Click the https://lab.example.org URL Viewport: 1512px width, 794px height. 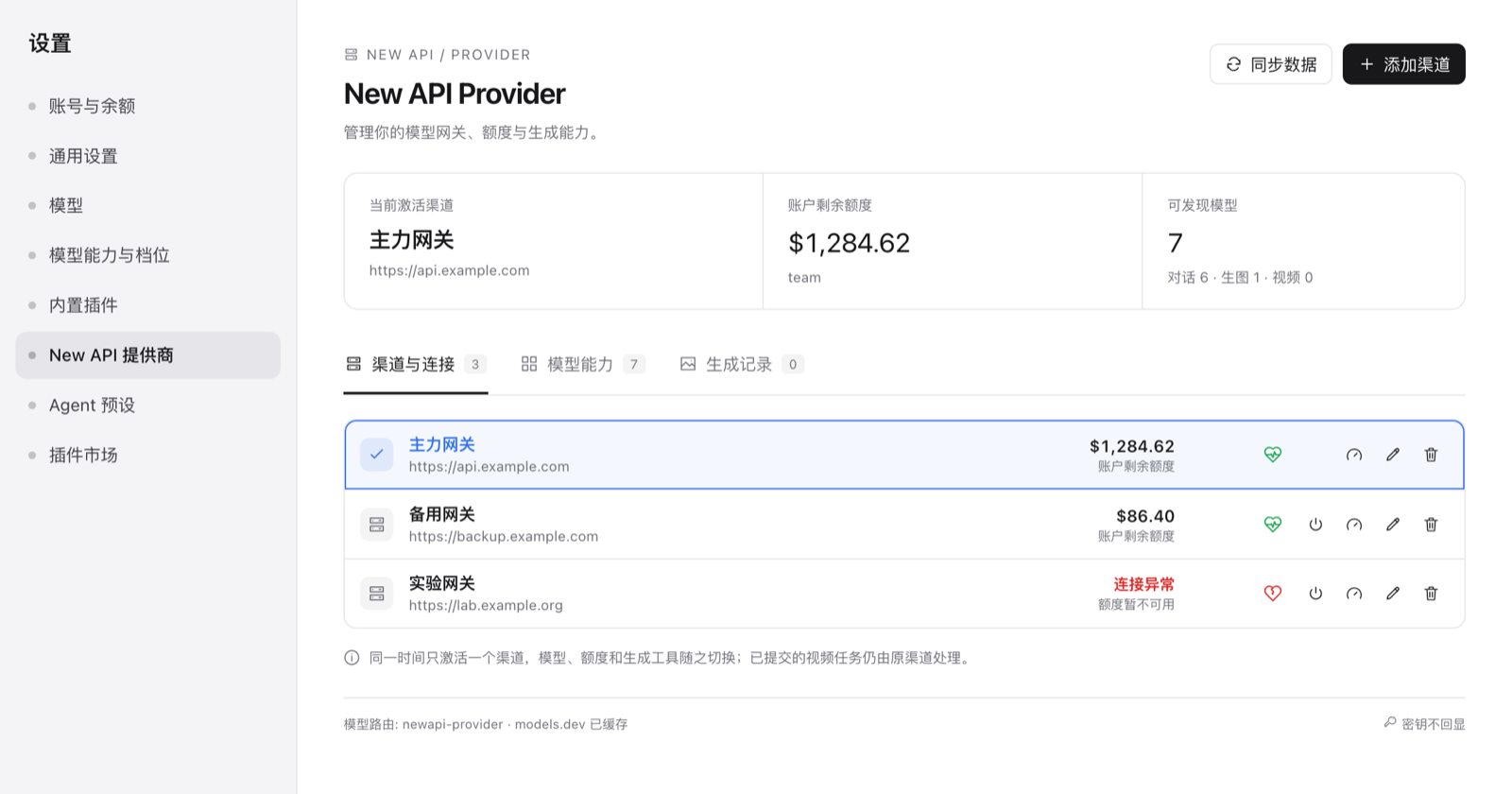click(x=486, y=606)
